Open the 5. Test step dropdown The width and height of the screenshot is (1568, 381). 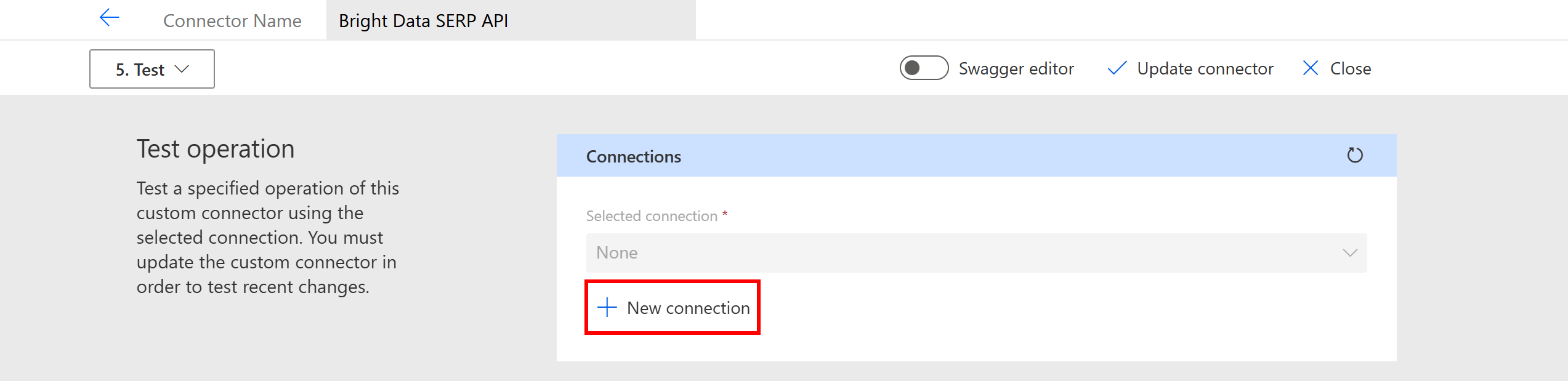tap(151, 70)
